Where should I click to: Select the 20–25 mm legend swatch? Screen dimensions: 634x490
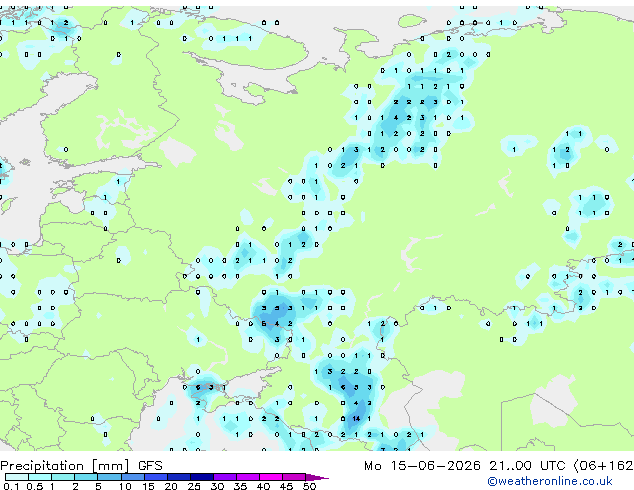(179, 477)
